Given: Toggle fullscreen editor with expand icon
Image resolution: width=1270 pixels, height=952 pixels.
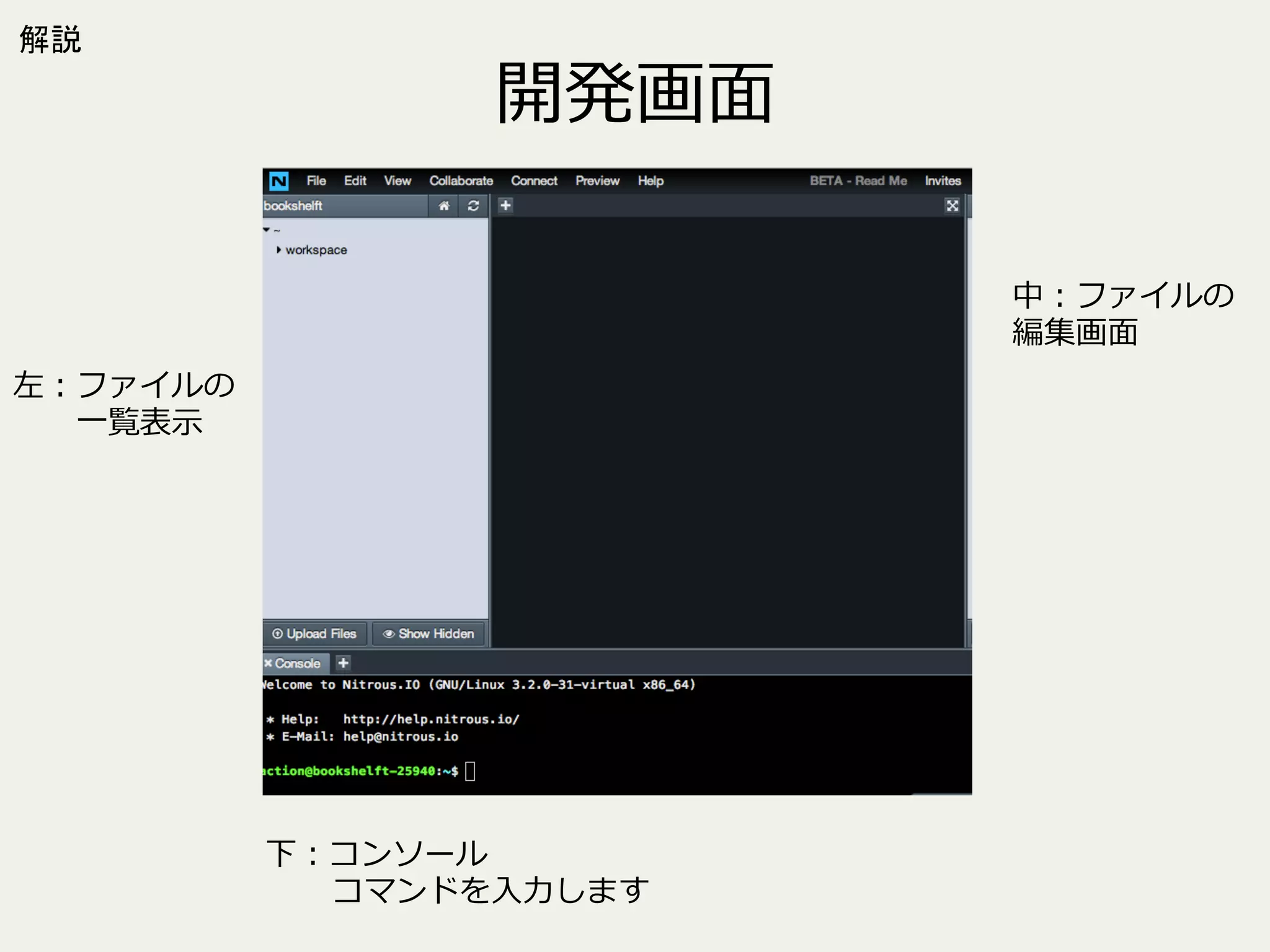Looking at the screenshot, I should [952, 205].
